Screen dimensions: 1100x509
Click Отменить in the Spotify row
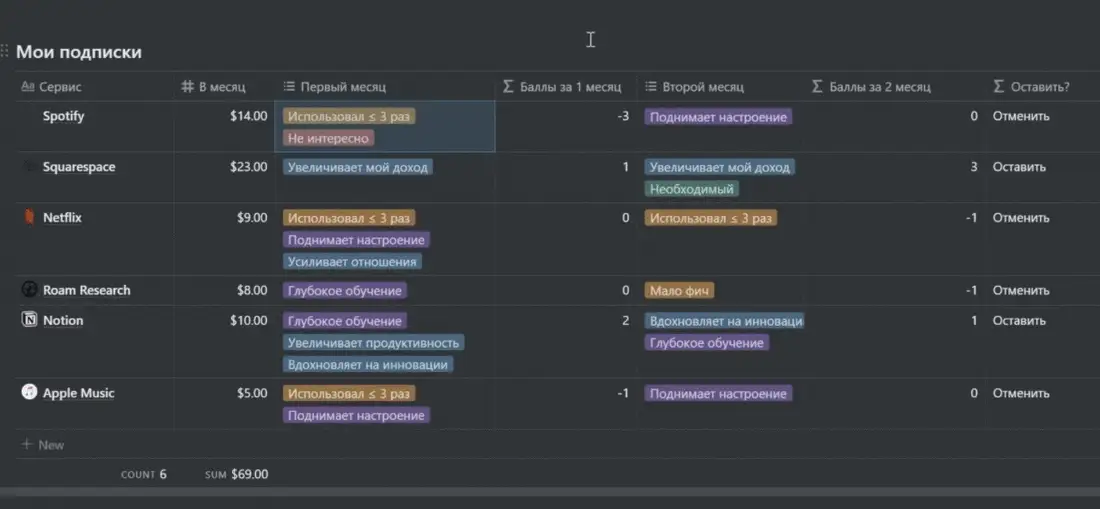point(1021,116)
